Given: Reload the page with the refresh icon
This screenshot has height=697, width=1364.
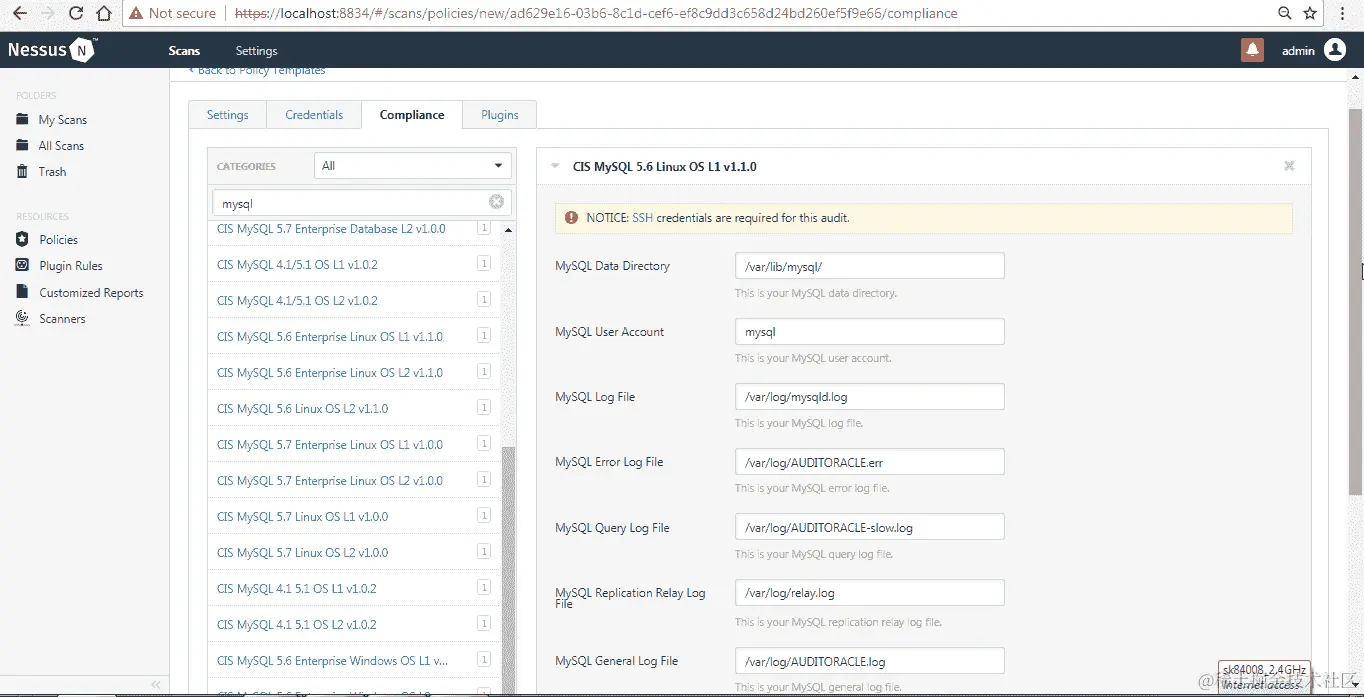Looking at the screenshot, I should pos(76,13).
